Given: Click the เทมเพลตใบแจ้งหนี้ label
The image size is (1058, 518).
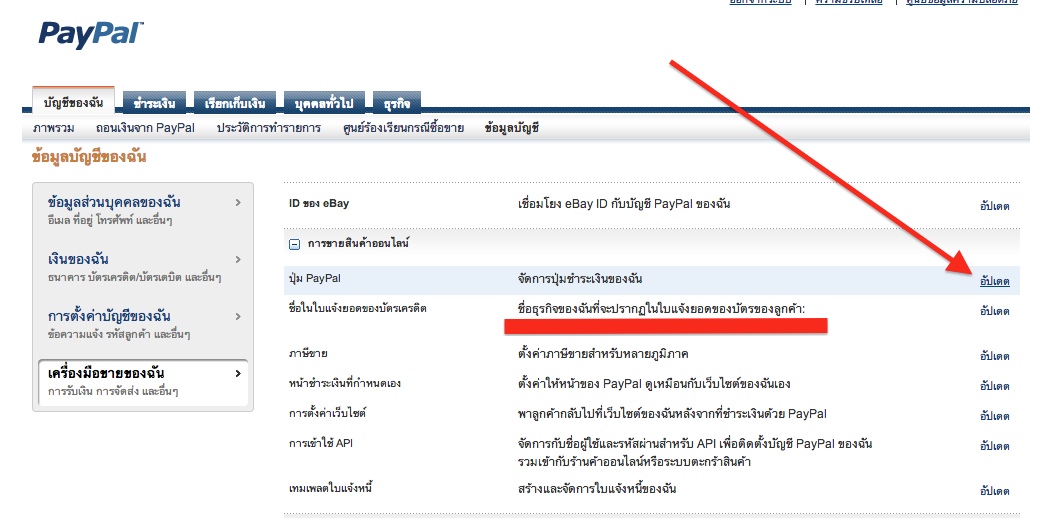Looking at the screenshot, I should [x=330, y=488].
